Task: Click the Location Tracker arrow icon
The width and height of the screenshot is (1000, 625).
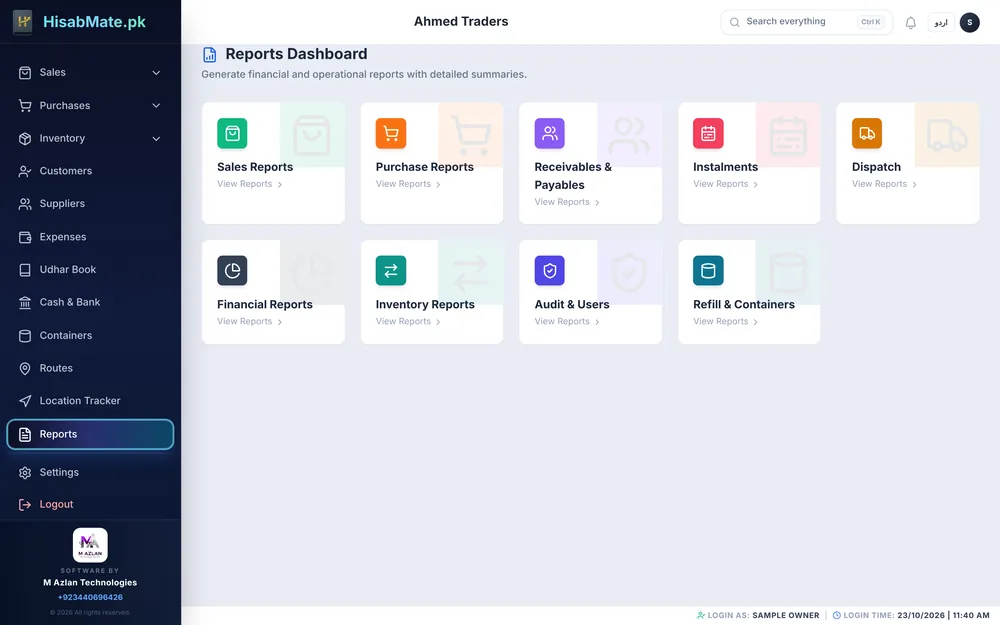Action: 25,401
